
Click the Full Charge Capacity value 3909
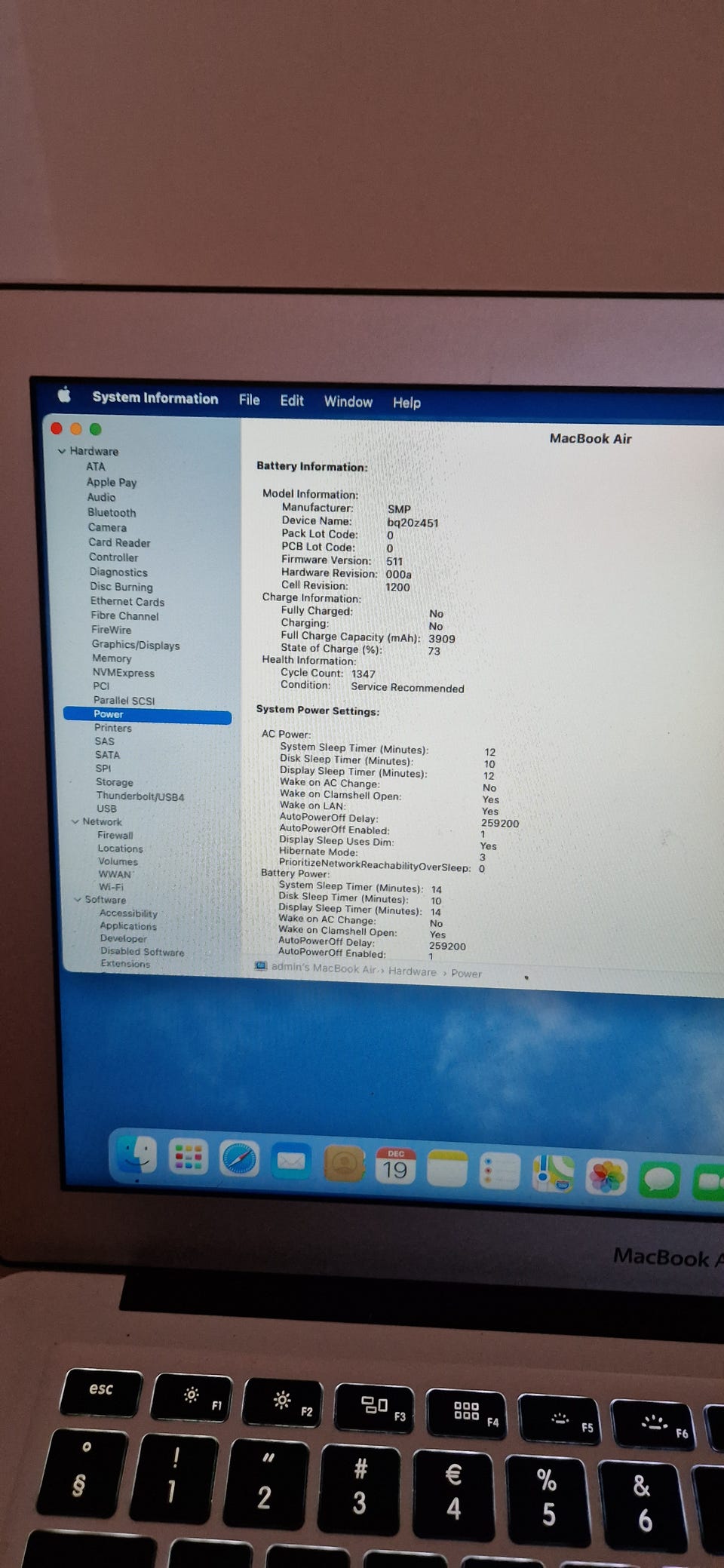coord(442,639)
